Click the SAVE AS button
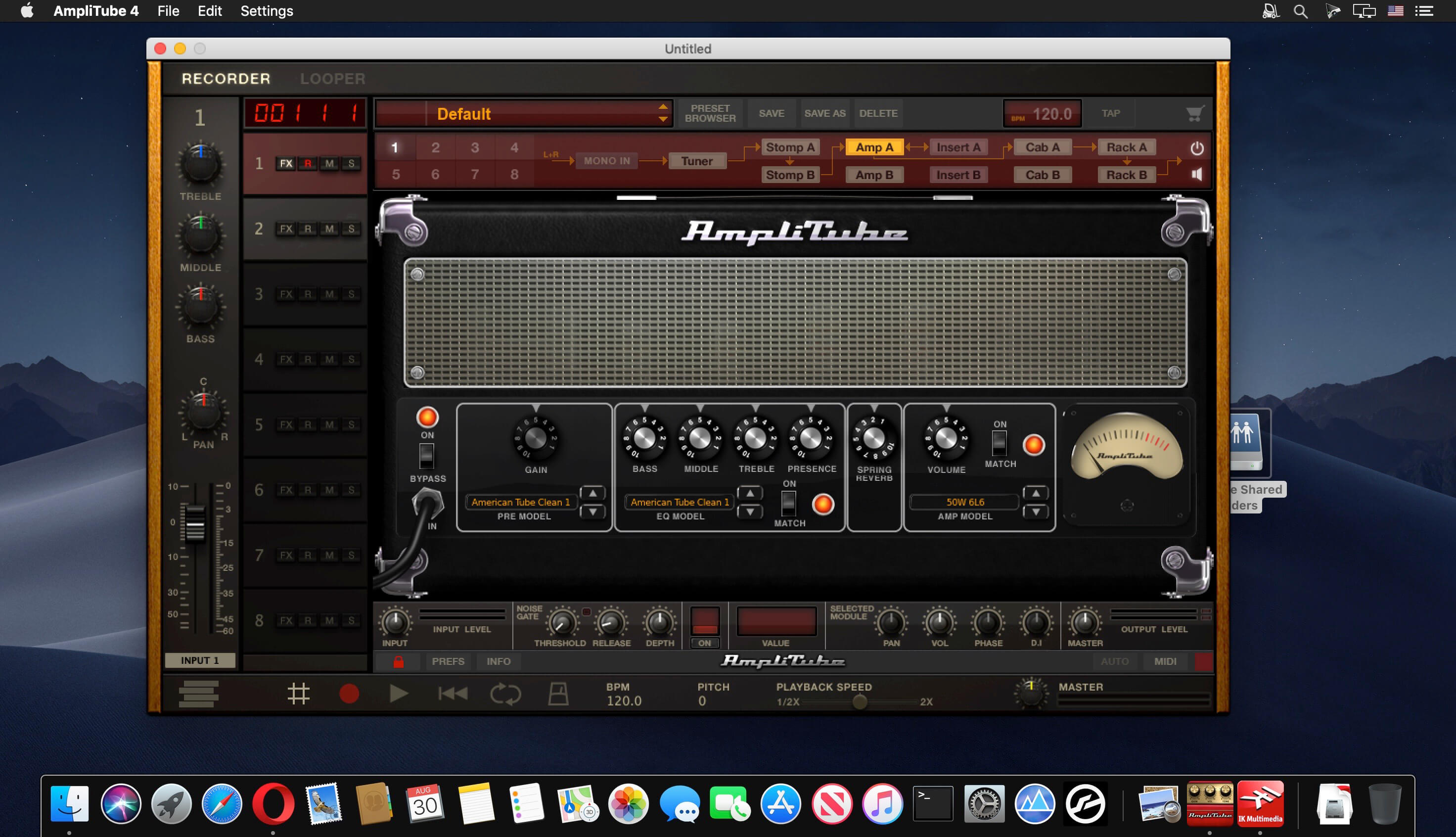The width and height of the screenshot is (1456, 837). [824, 113]
